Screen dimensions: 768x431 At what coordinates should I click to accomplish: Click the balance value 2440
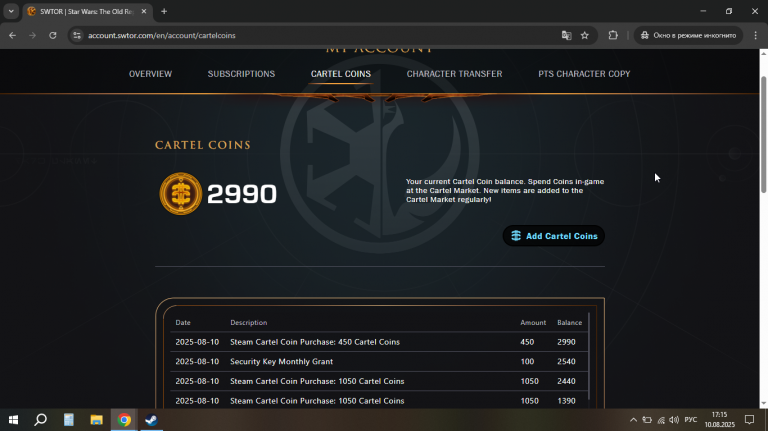pyautogui.click(x=566, y=381)
